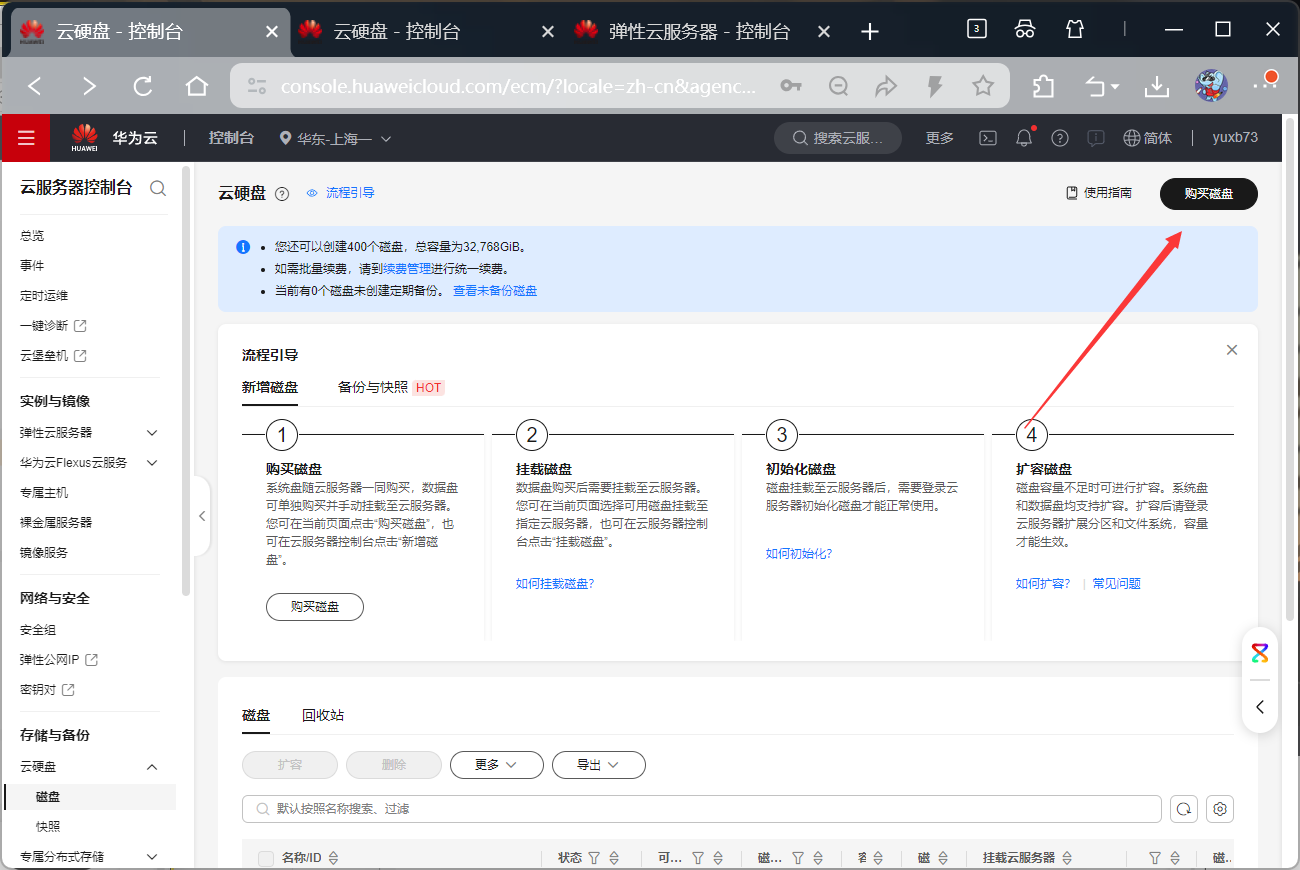This screenshot has height=870, width=1300.
Task: Go to the browser home page
Action: tap(197, 87)
